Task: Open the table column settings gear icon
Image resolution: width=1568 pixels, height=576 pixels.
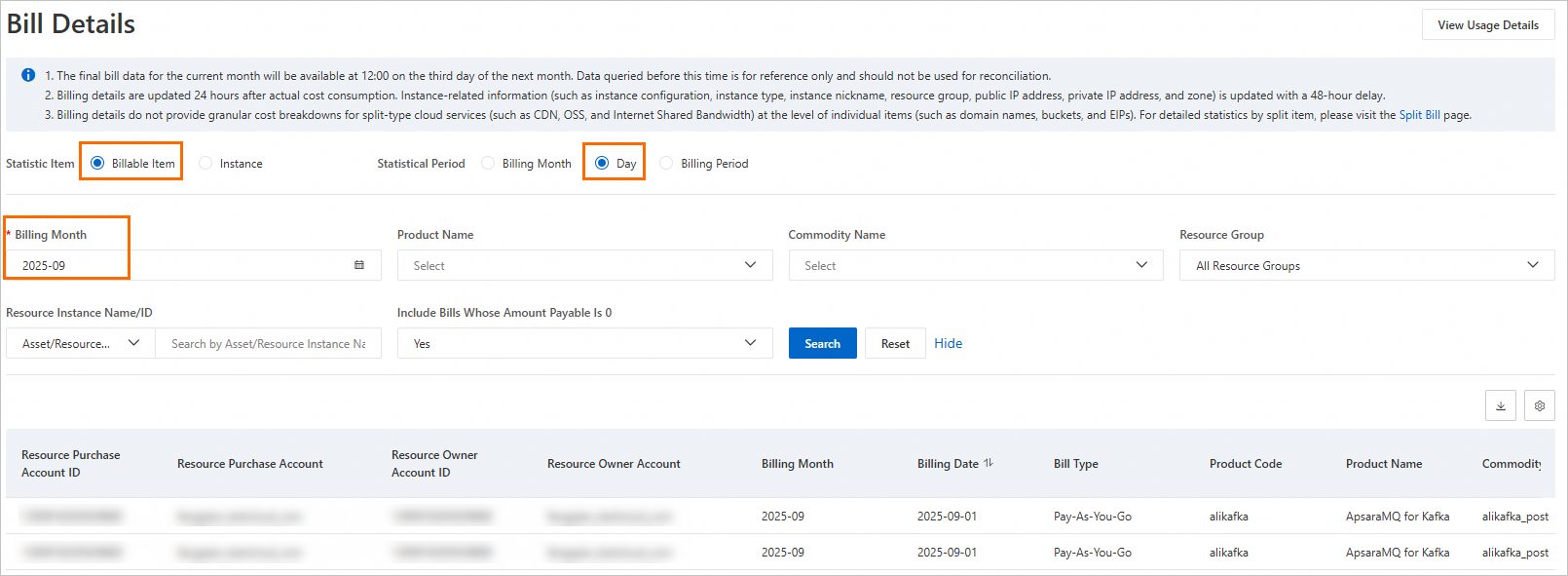Action: click(1539, 405)
